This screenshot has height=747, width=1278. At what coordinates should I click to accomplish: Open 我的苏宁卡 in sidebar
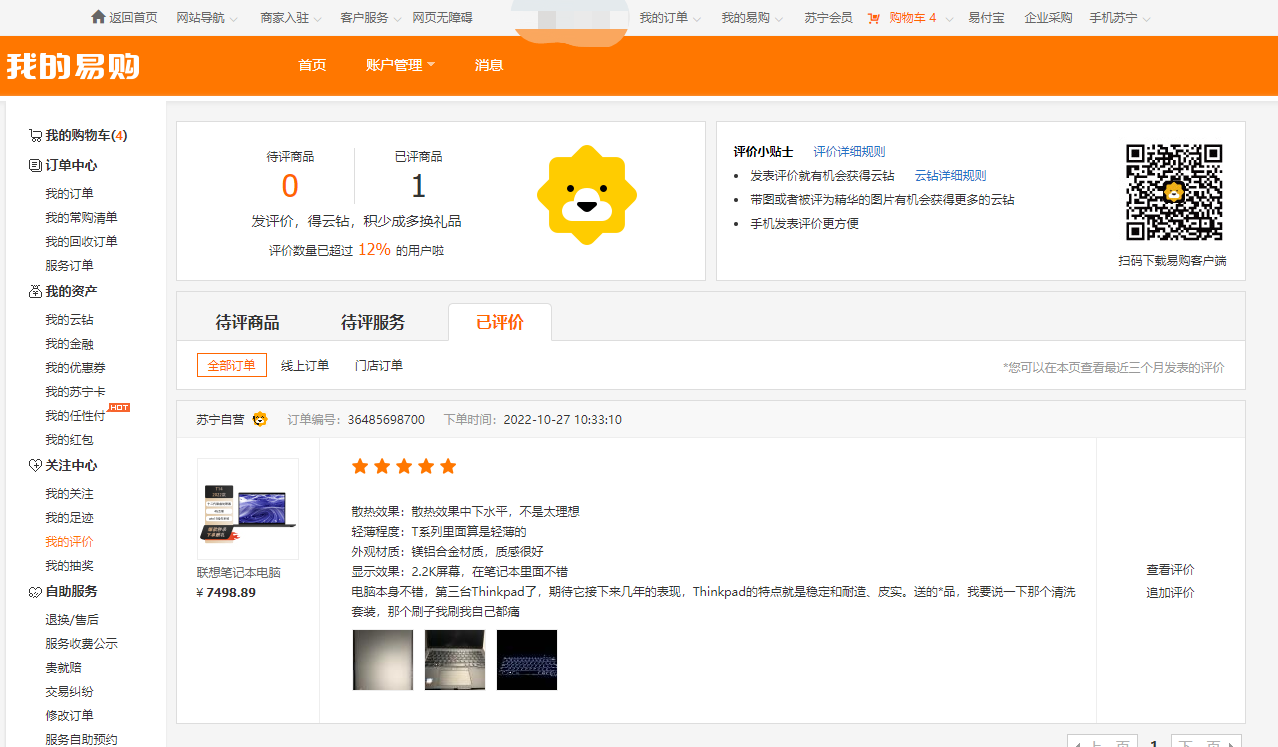[75, 392]
